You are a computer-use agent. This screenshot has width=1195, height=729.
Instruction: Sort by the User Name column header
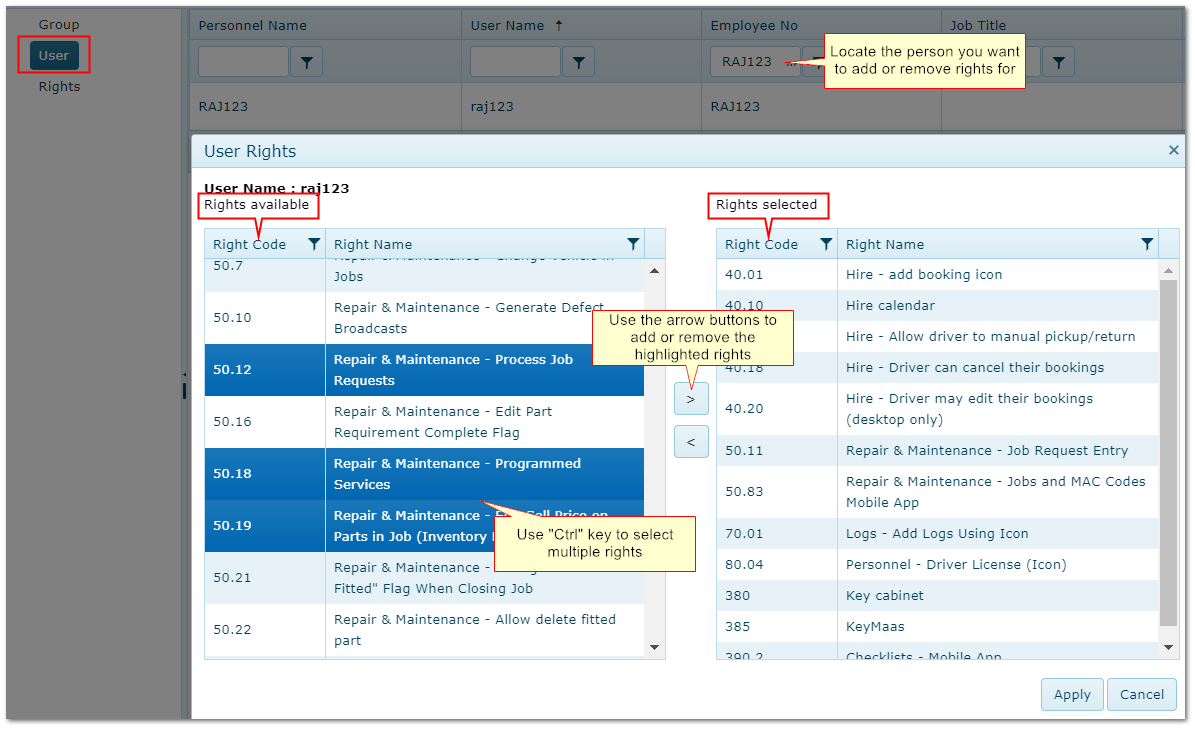pyautogui.click(x=508, y=25)
